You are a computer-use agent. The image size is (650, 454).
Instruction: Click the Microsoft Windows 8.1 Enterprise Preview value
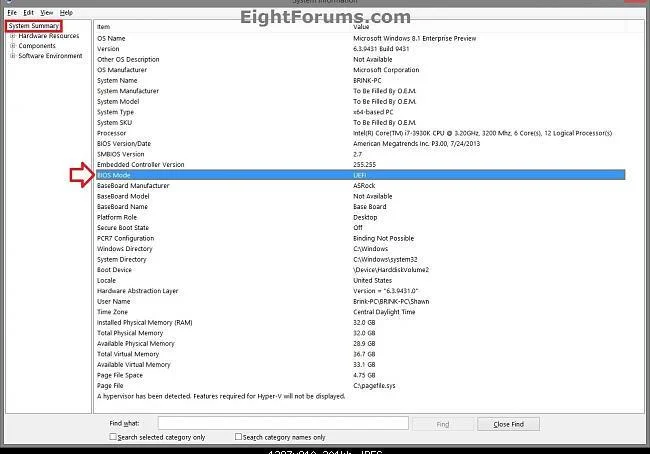(x=415, y=38)
